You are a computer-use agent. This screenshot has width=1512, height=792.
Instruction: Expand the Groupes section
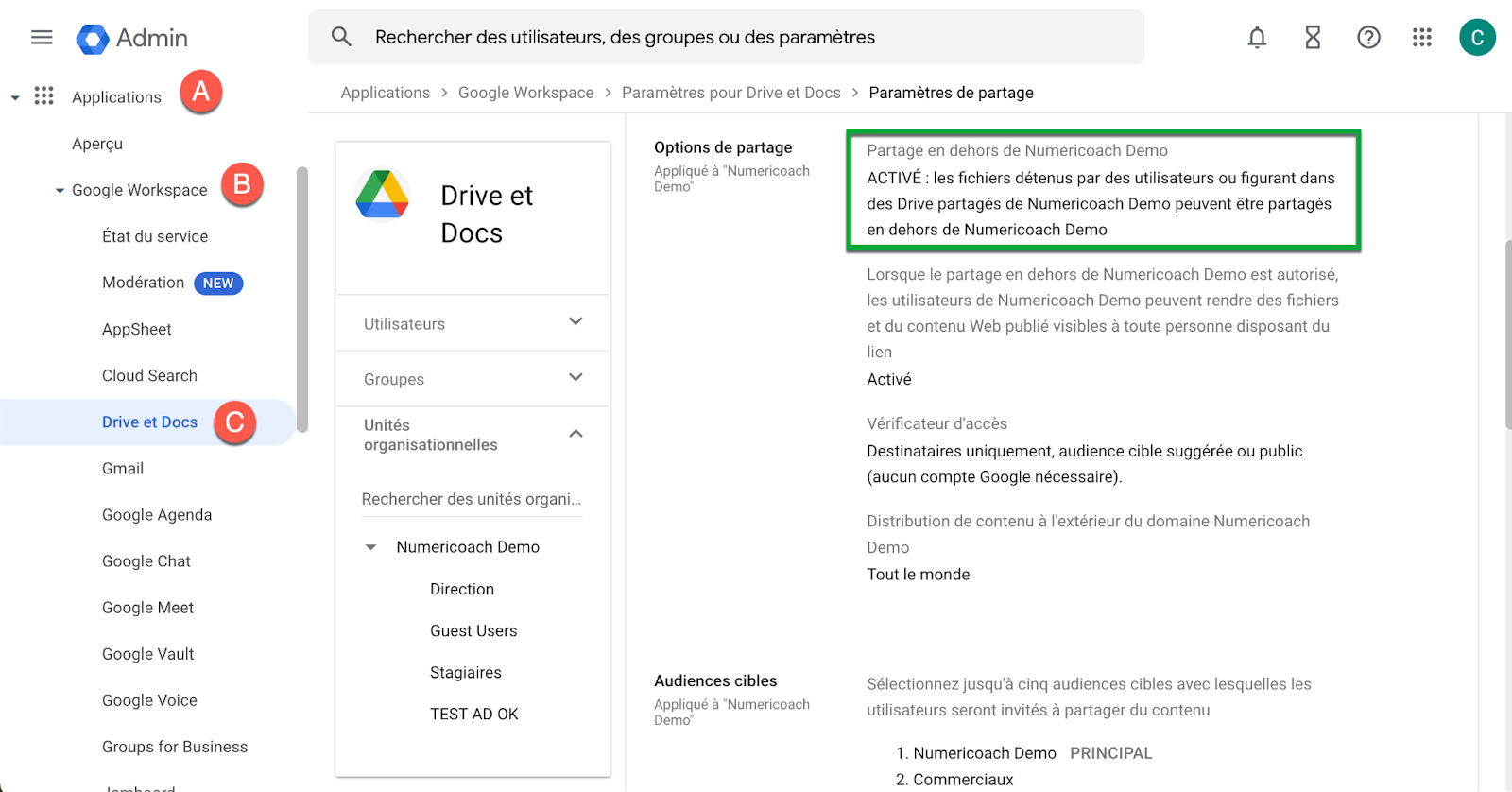pyautogui.click(x=576, y=378)
